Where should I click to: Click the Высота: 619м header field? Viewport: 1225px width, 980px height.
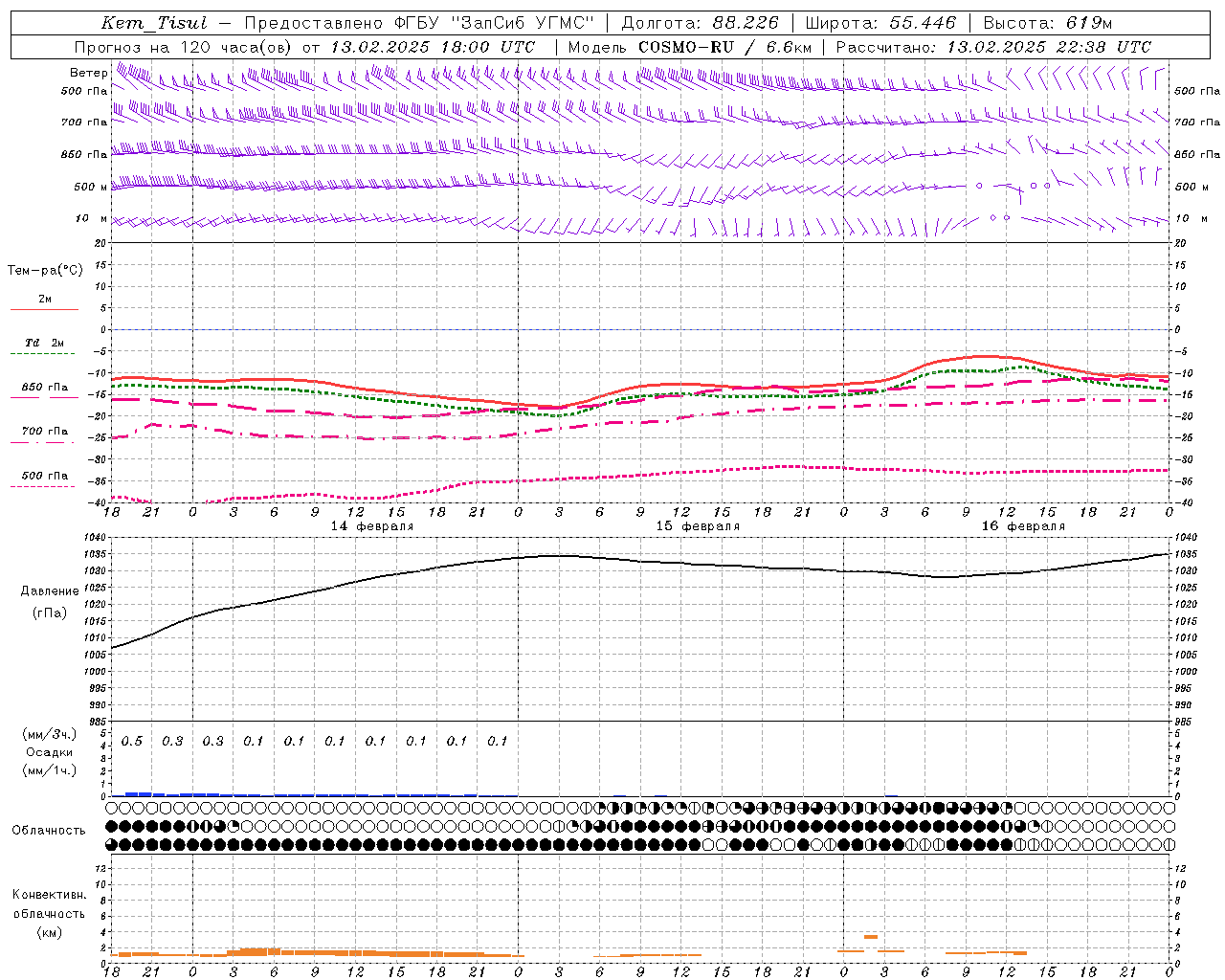[x=1048, y=23]
